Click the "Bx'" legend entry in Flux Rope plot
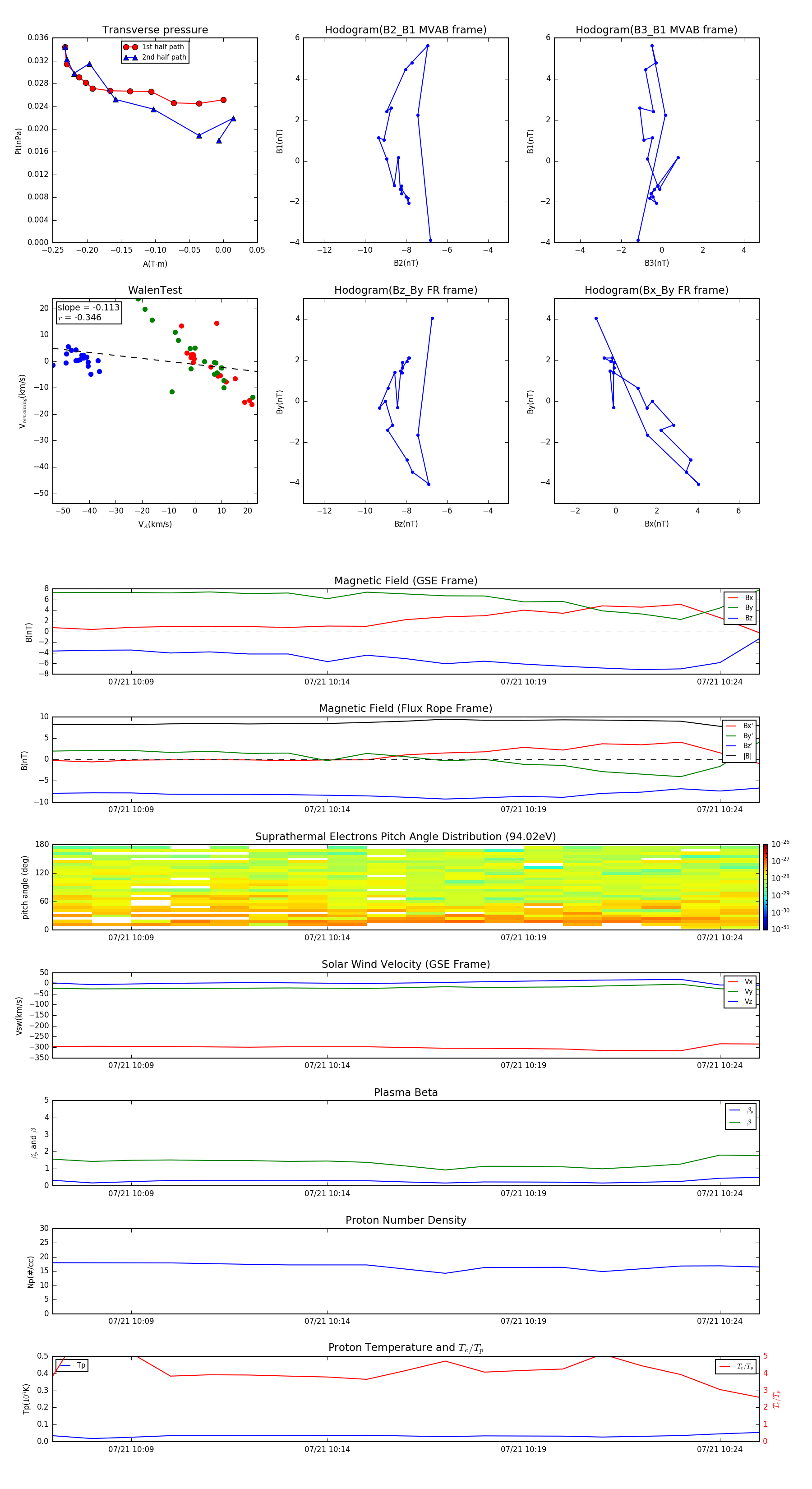Image resolution: width=812 pixels, height=1489 pixels. click(740, 726)
